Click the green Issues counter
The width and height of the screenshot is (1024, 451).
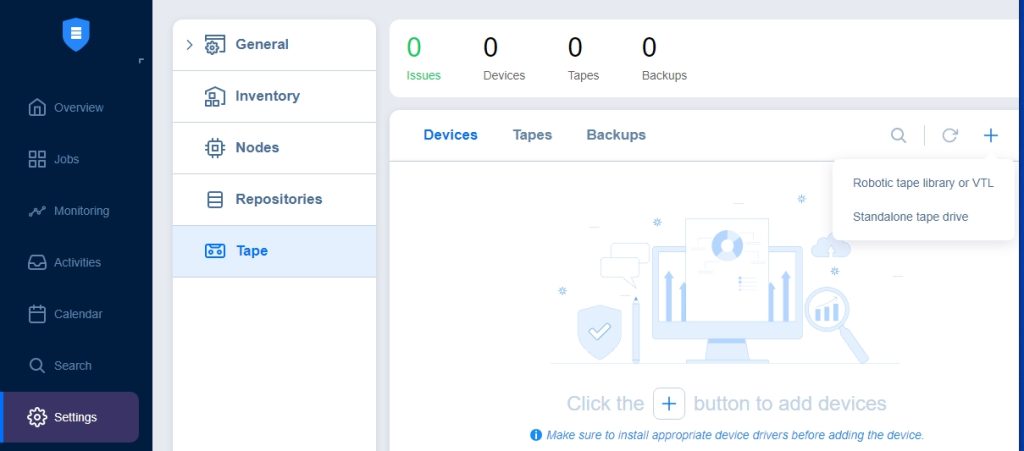pos(423,59)
